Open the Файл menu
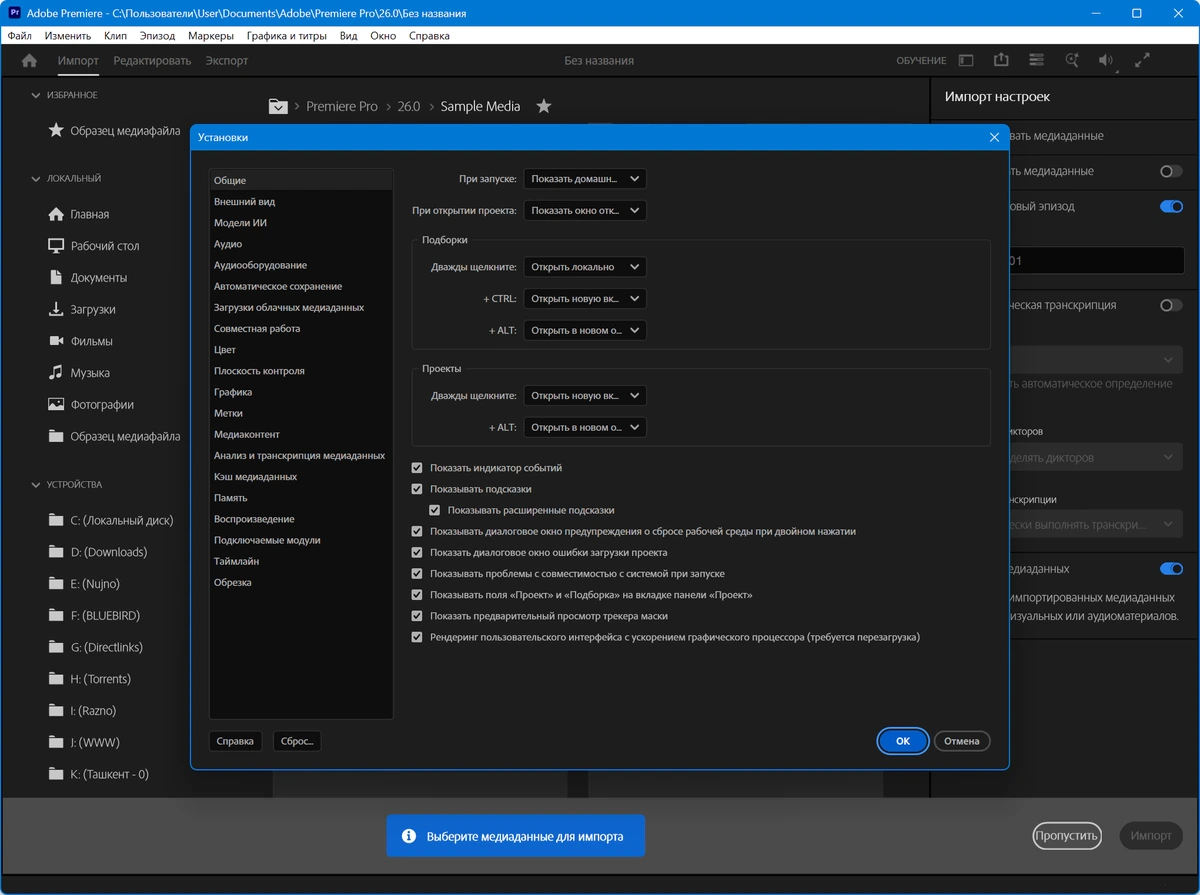The image size is (1200, 895). click(19, 36)
